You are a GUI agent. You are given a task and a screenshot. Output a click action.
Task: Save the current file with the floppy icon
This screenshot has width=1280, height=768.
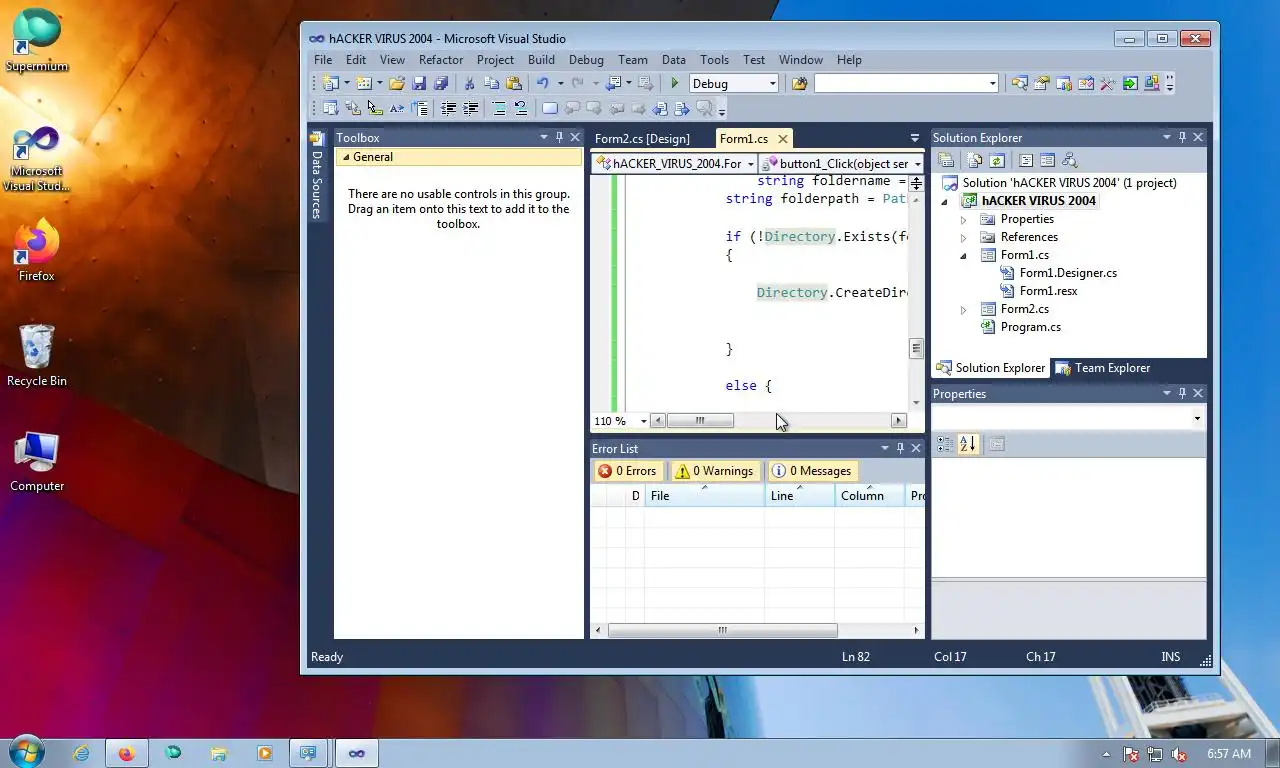(x=419, y=84)
